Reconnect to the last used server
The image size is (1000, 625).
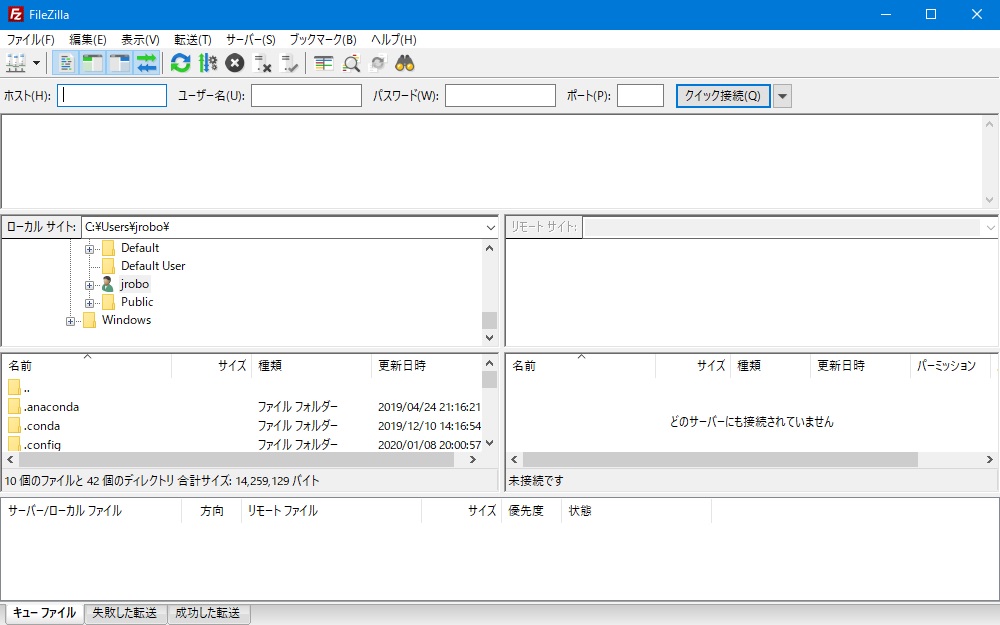point(290,63)
